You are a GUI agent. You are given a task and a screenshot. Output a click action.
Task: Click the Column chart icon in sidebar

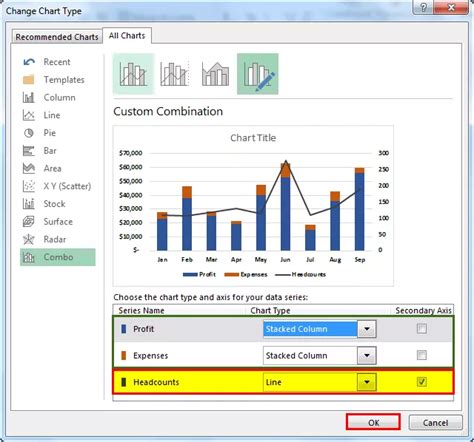pos(29,97)
